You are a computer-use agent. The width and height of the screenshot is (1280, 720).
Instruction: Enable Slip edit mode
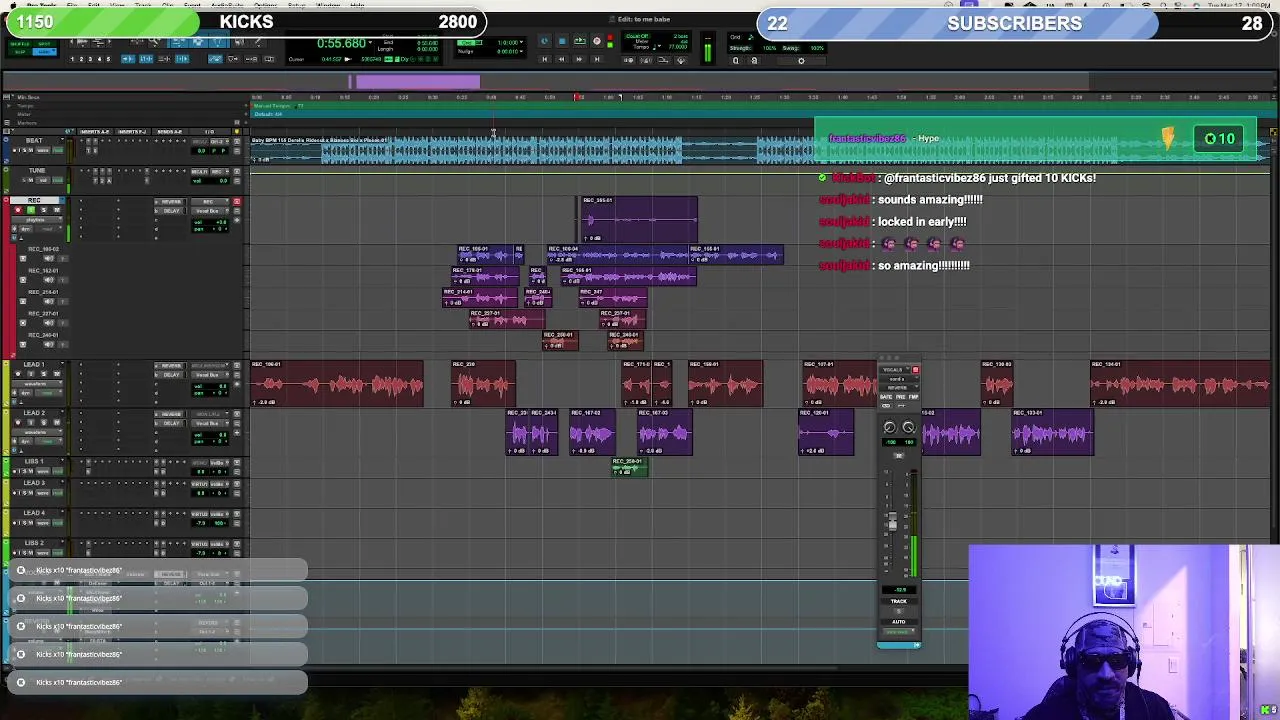[19, 52]
